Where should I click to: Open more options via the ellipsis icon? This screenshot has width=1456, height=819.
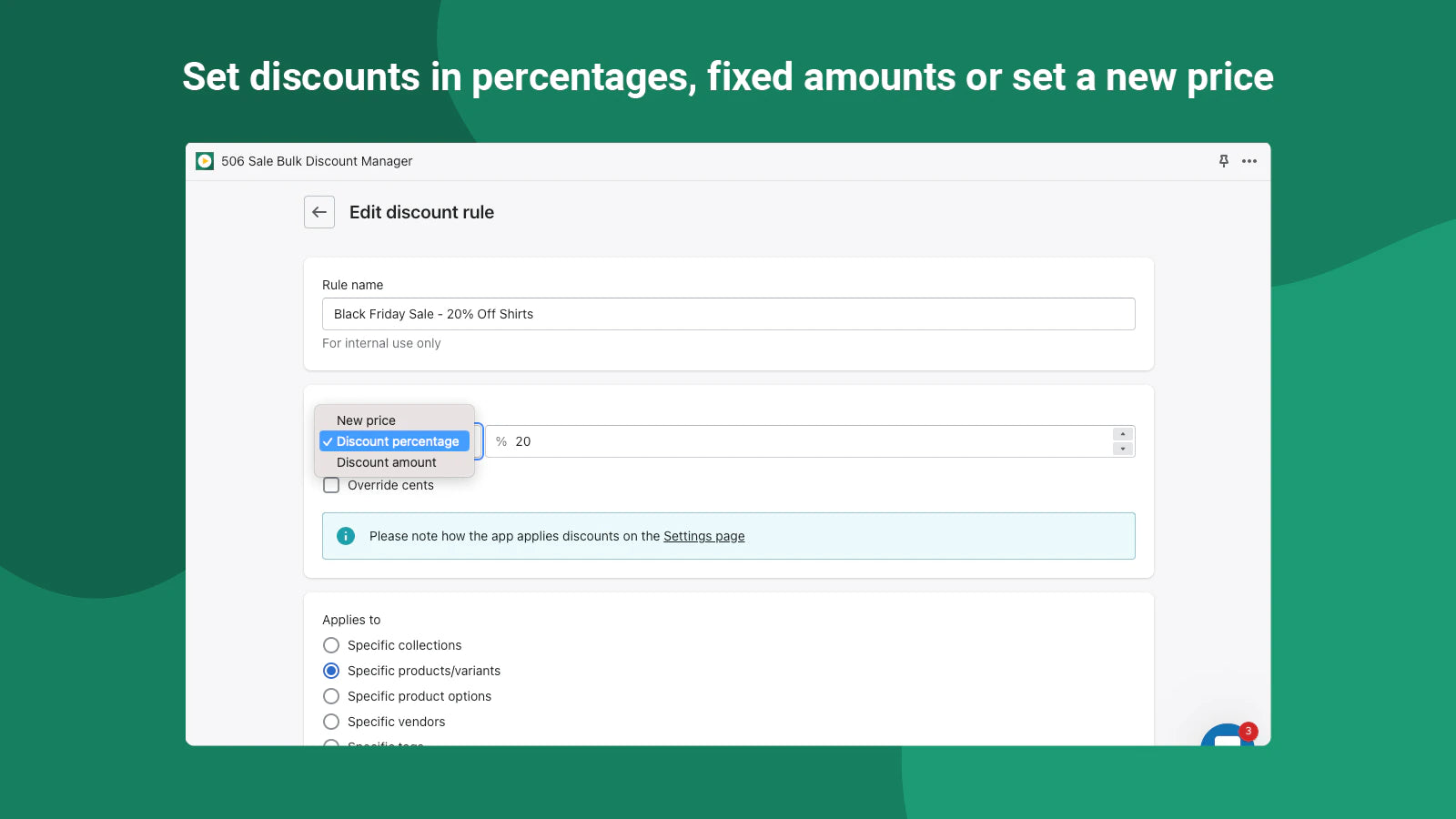(x=1249, y=161)
